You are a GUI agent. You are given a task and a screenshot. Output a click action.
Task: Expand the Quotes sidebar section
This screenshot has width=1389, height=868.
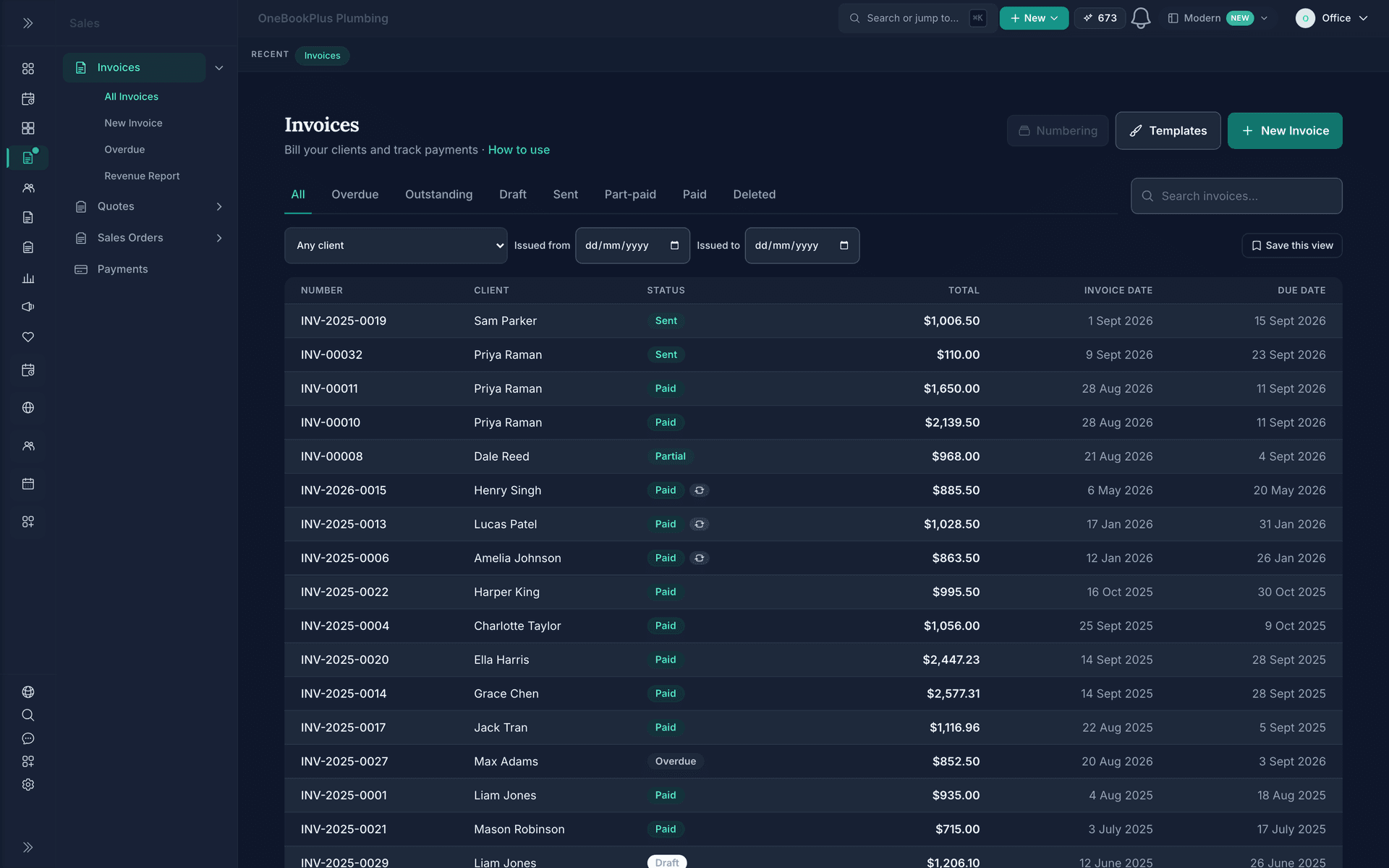[219, 207]
